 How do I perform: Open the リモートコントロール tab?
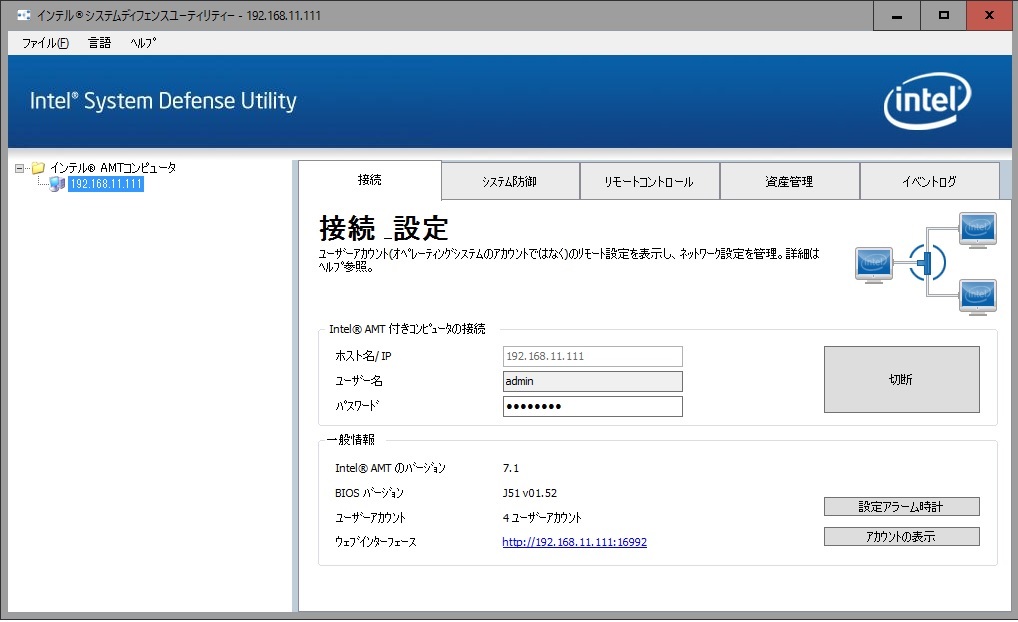pyautogui.click(x=649, y=181)
